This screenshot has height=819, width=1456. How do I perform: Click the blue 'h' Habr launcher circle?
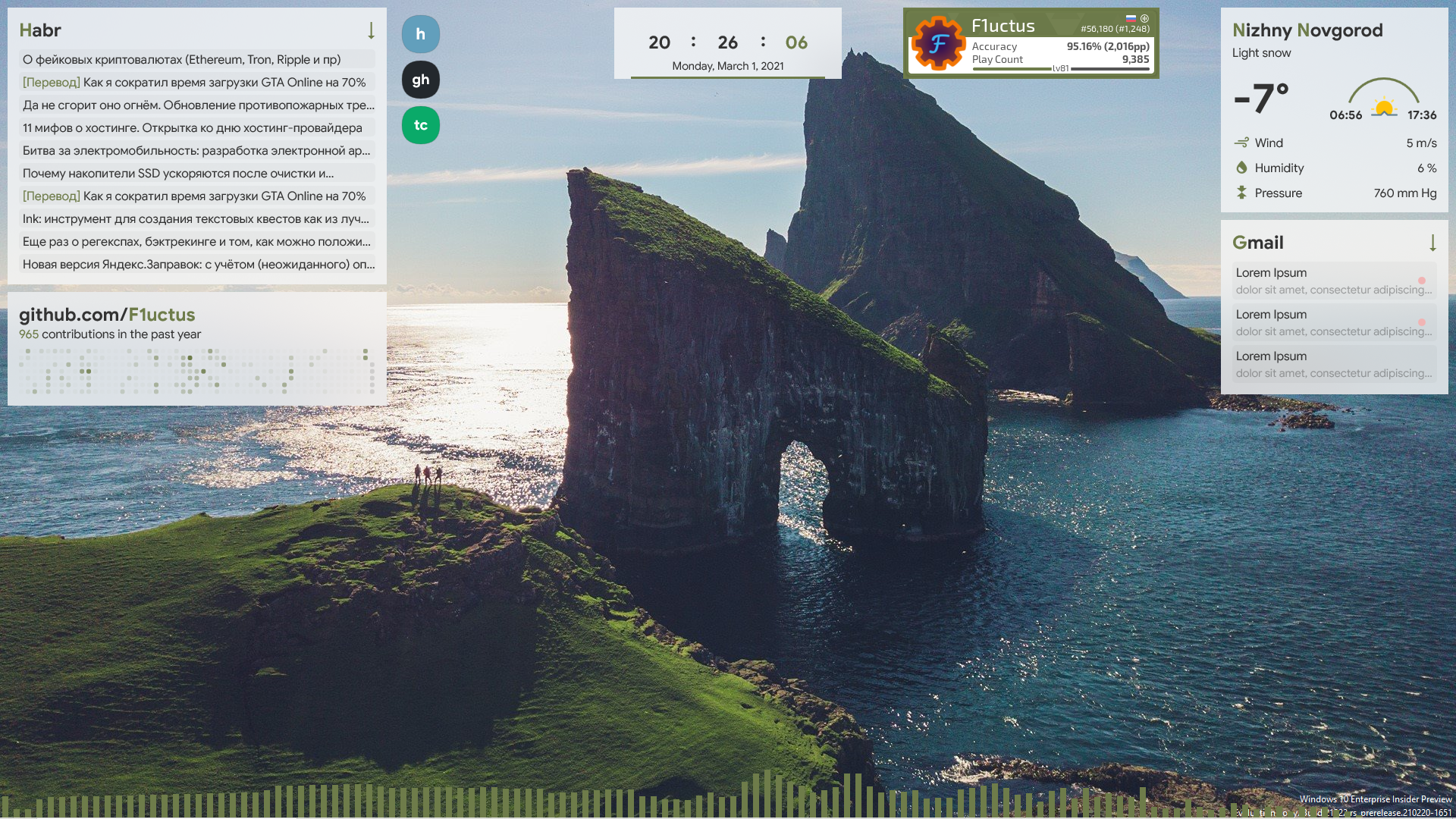420,34
